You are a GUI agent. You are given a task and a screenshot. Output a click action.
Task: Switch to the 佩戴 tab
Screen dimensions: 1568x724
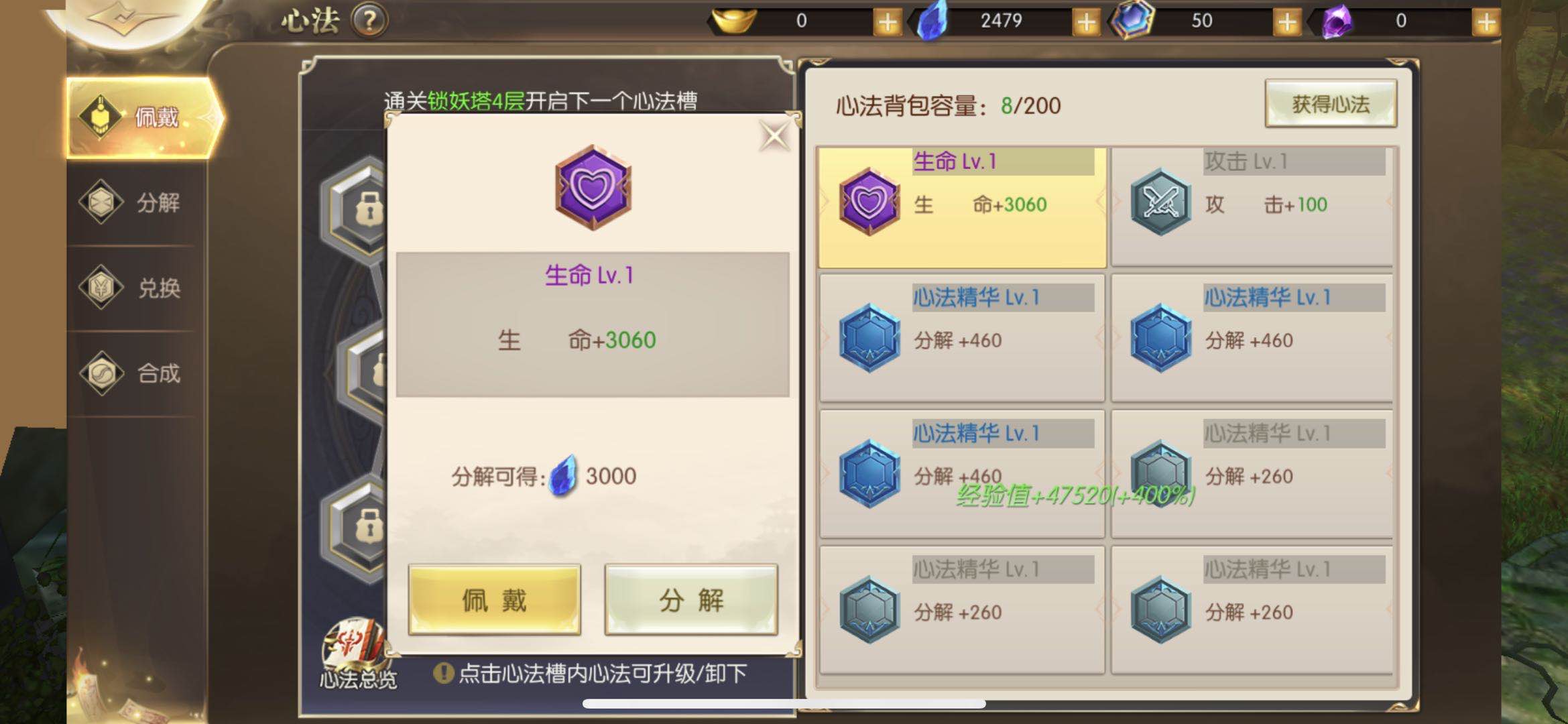coord(144,117)
